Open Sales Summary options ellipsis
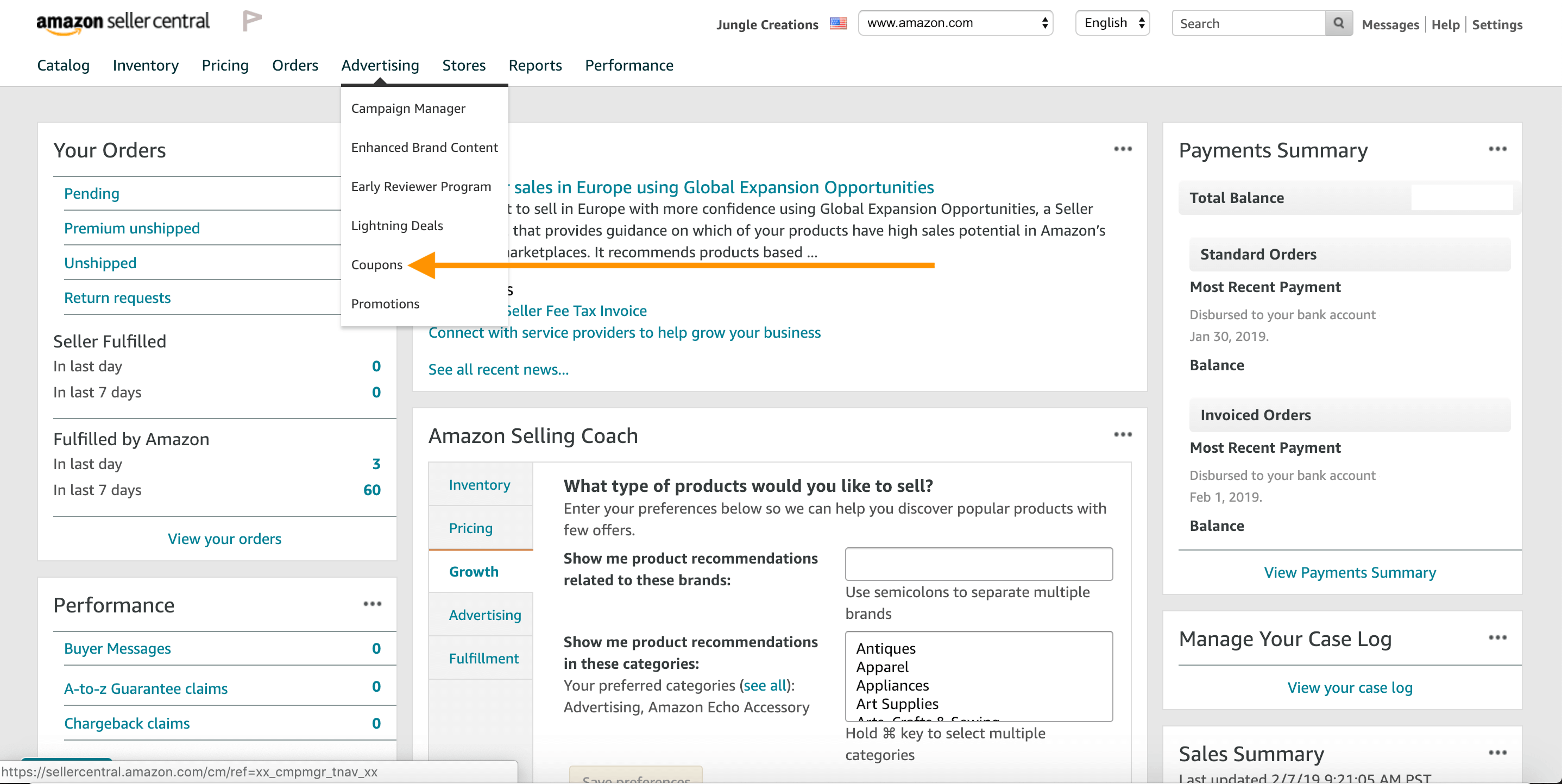 tap(1497, 753)
